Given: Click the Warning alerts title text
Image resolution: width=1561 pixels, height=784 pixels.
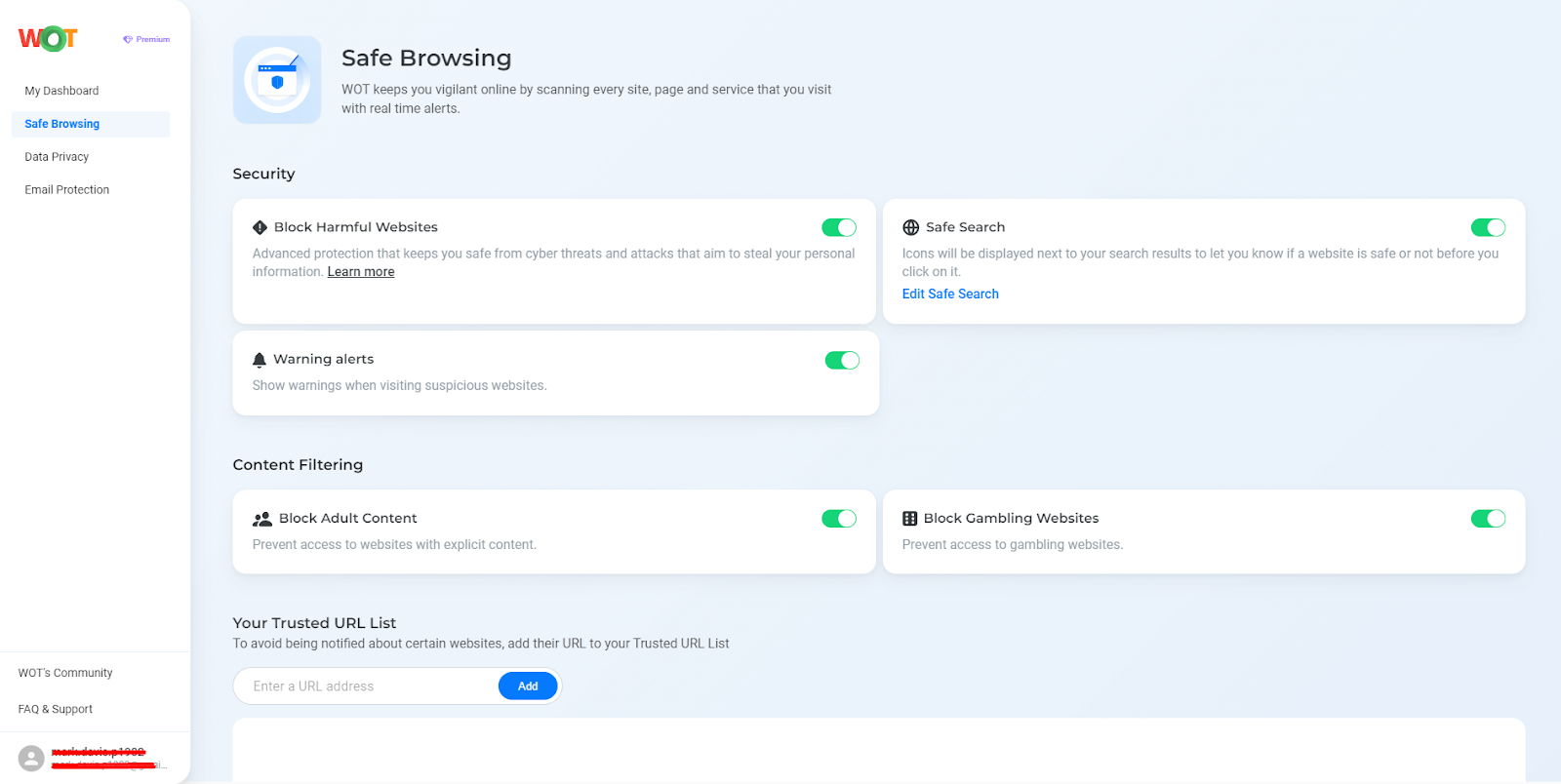Looking at the screenshot, I should click(x=324, y=360).
